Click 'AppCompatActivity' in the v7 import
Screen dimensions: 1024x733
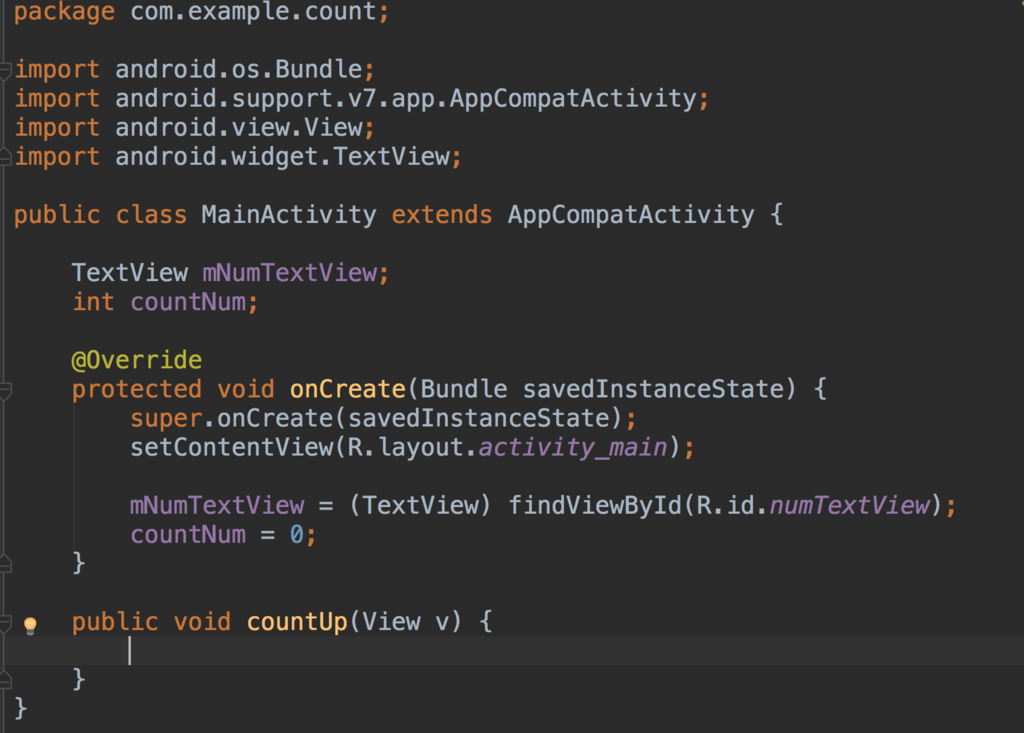click(x=573, y=99)
